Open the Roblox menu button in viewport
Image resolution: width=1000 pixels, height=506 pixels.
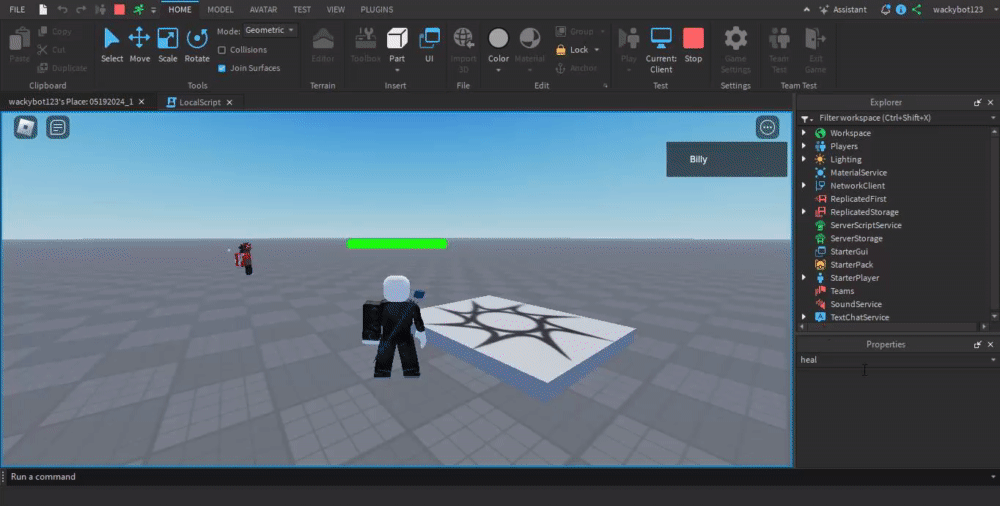pyautogui.click(x=26, y=128)
